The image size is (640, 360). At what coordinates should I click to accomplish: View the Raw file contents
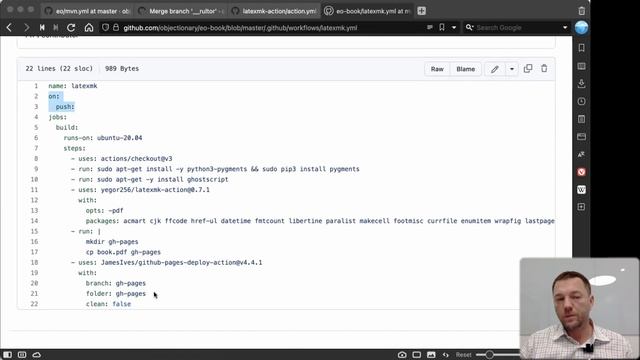coord(437,69)
